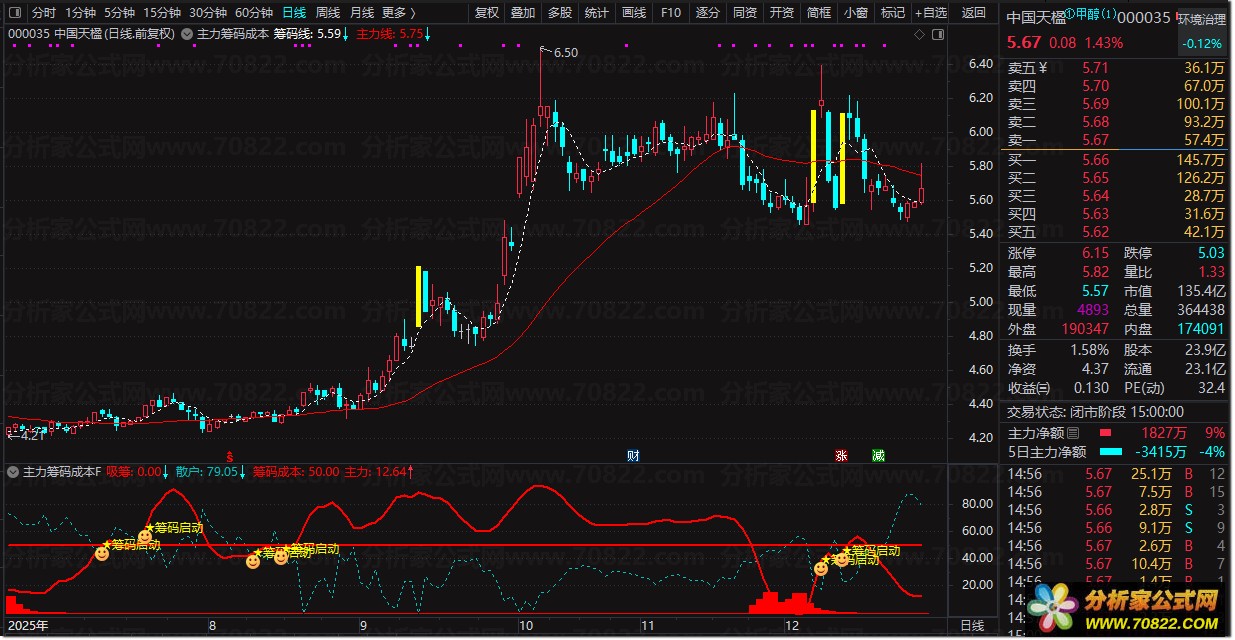This screenshot has width=1235, height=640.
Task: Click the 开资 toolbar button
Action: 781,13
